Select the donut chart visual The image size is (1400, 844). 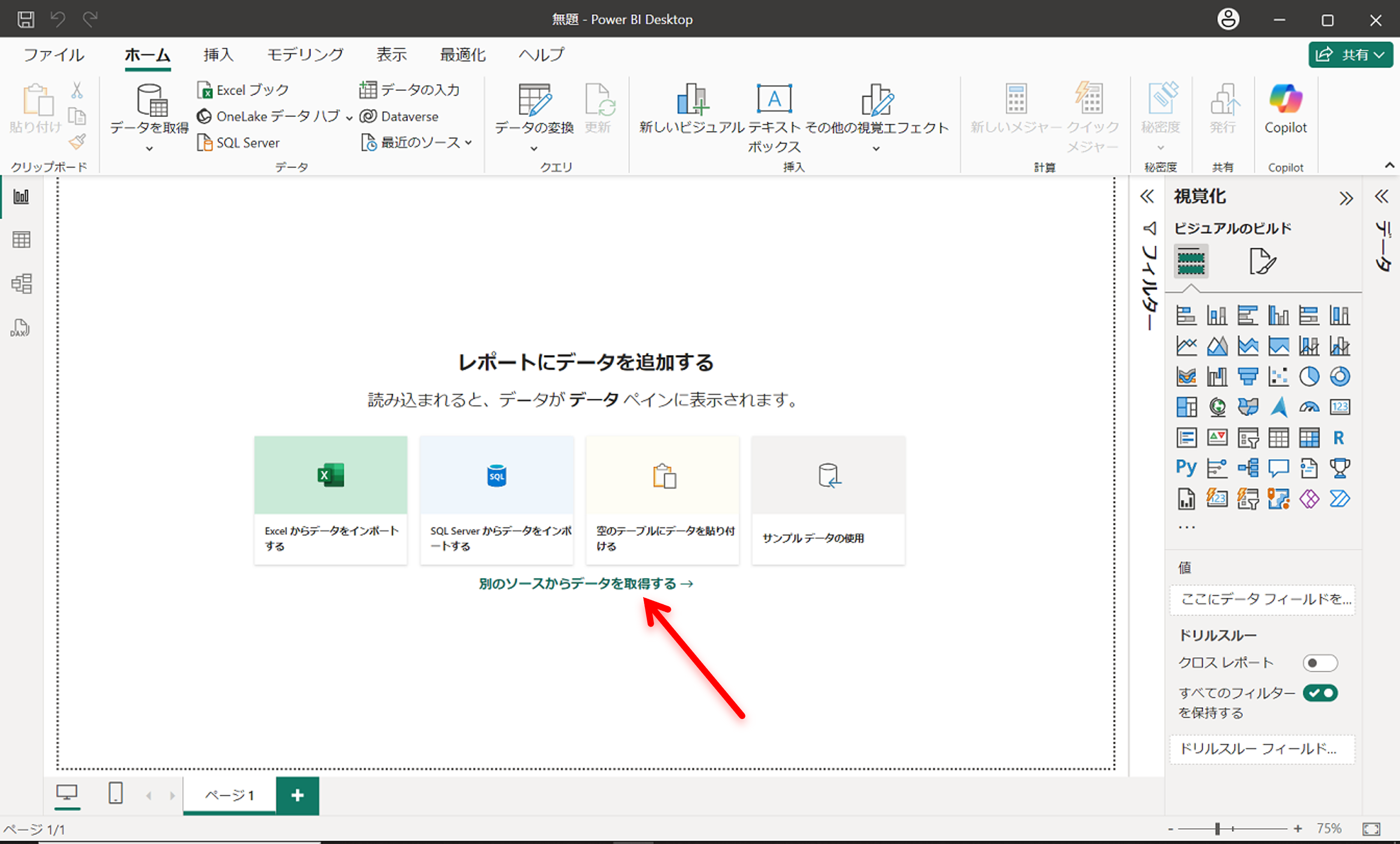tap(1340, 377)
